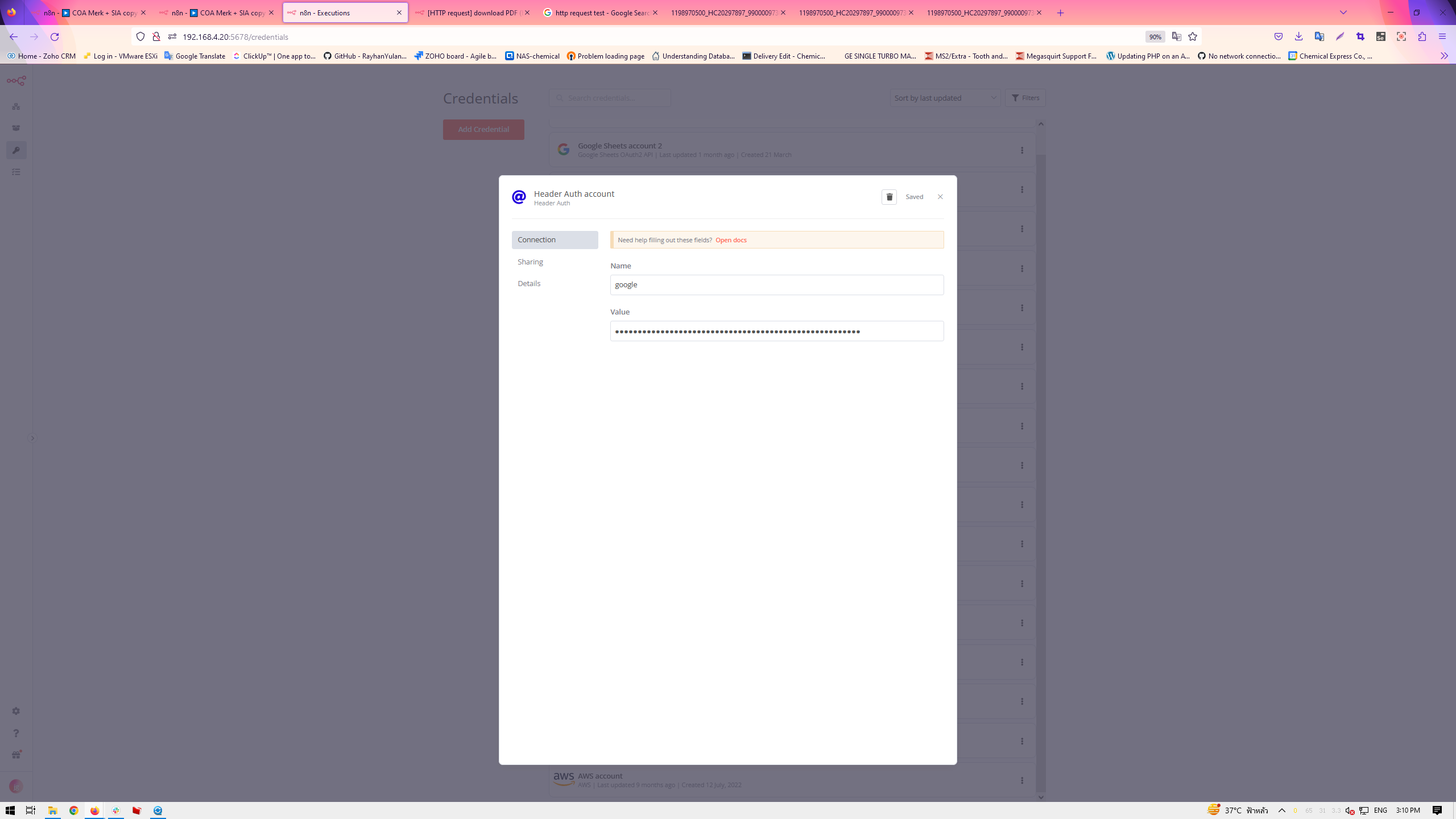Open settings gear in n8n sidebar
Screen dimensions: 1456x819
[x=16, y=711]
